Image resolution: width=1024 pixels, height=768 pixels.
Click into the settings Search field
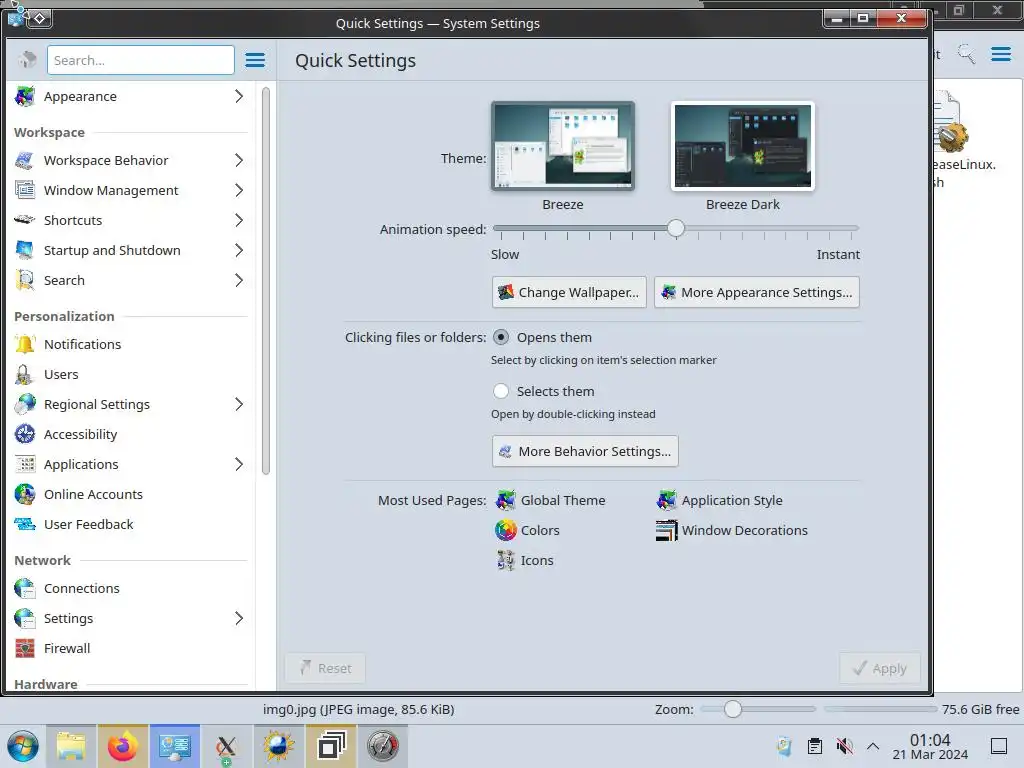[x=140, y=60]
